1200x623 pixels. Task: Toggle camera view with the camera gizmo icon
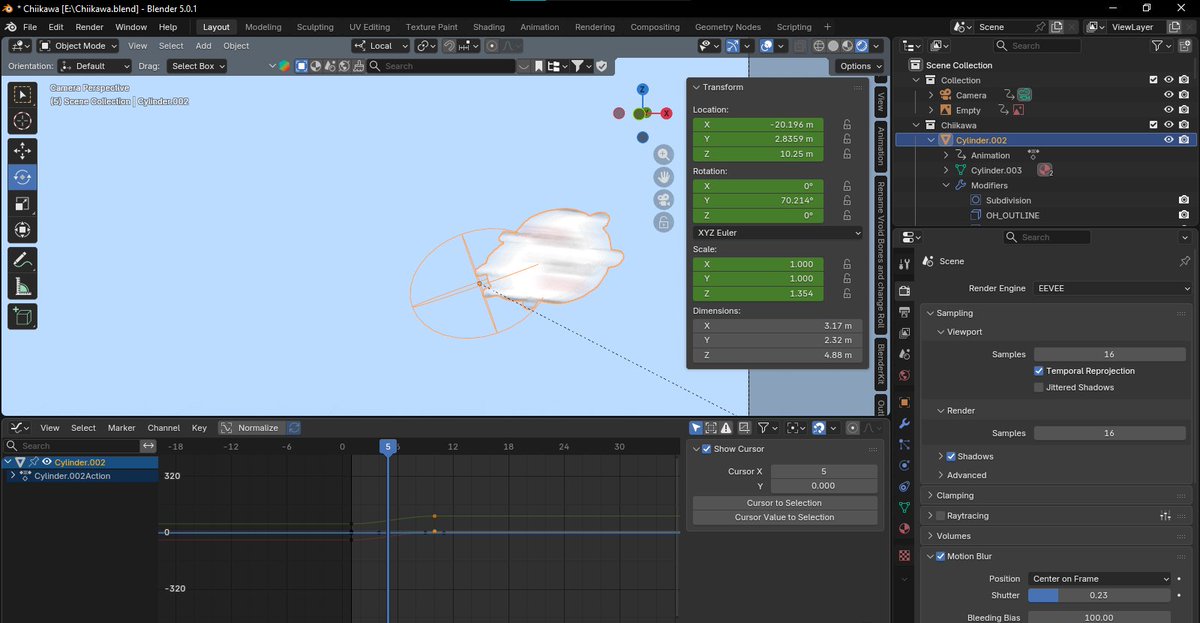[664, 200]
